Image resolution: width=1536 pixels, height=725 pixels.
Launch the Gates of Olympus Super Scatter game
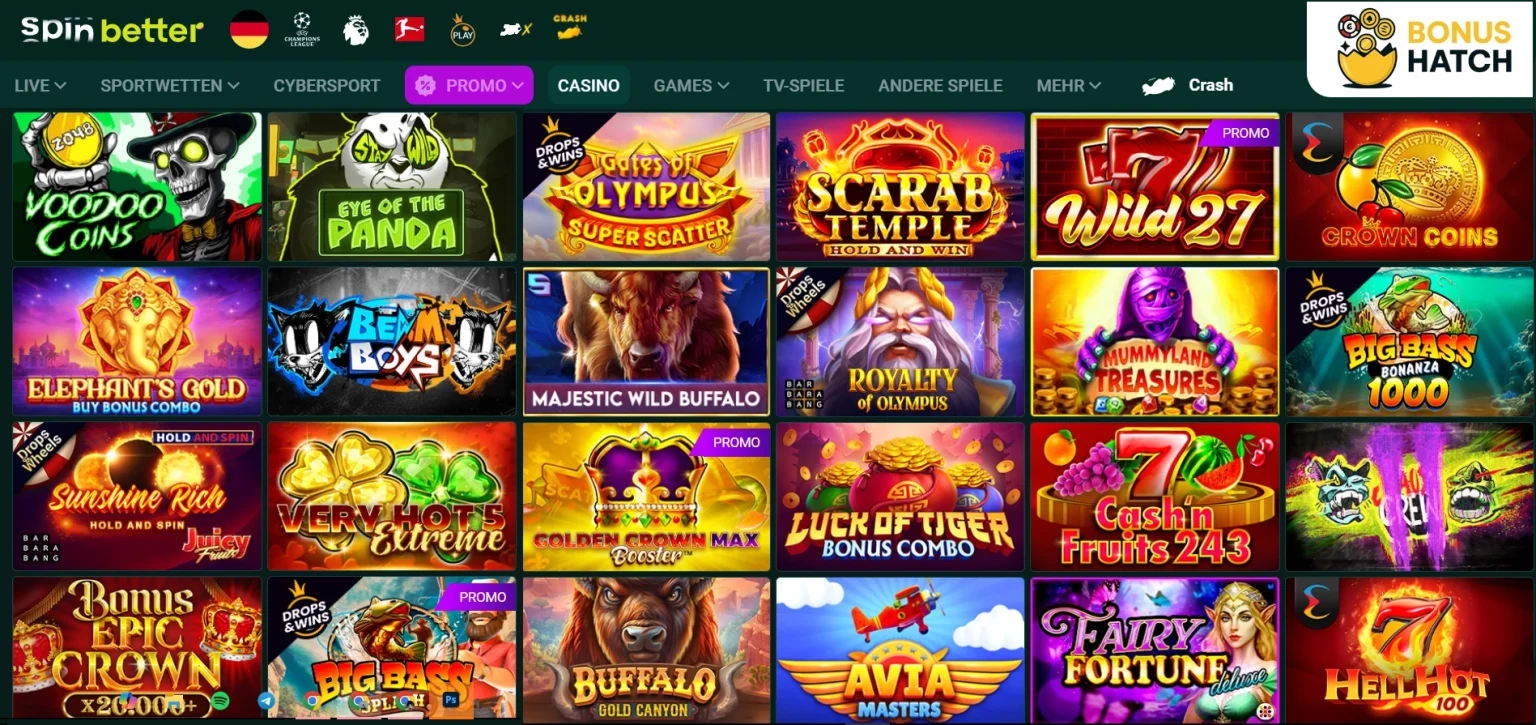pos(646,187)
